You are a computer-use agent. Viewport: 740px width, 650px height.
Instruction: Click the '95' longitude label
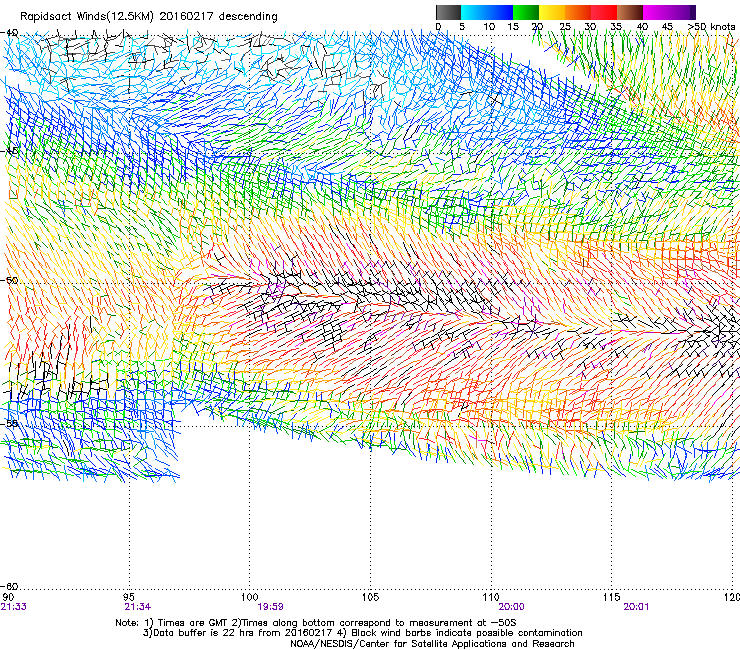tap(129, 598)
